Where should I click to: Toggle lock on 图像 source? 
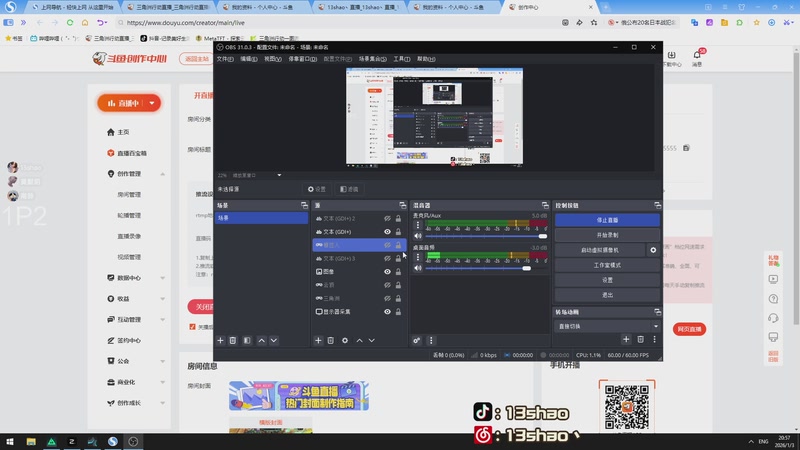point(398,271)
